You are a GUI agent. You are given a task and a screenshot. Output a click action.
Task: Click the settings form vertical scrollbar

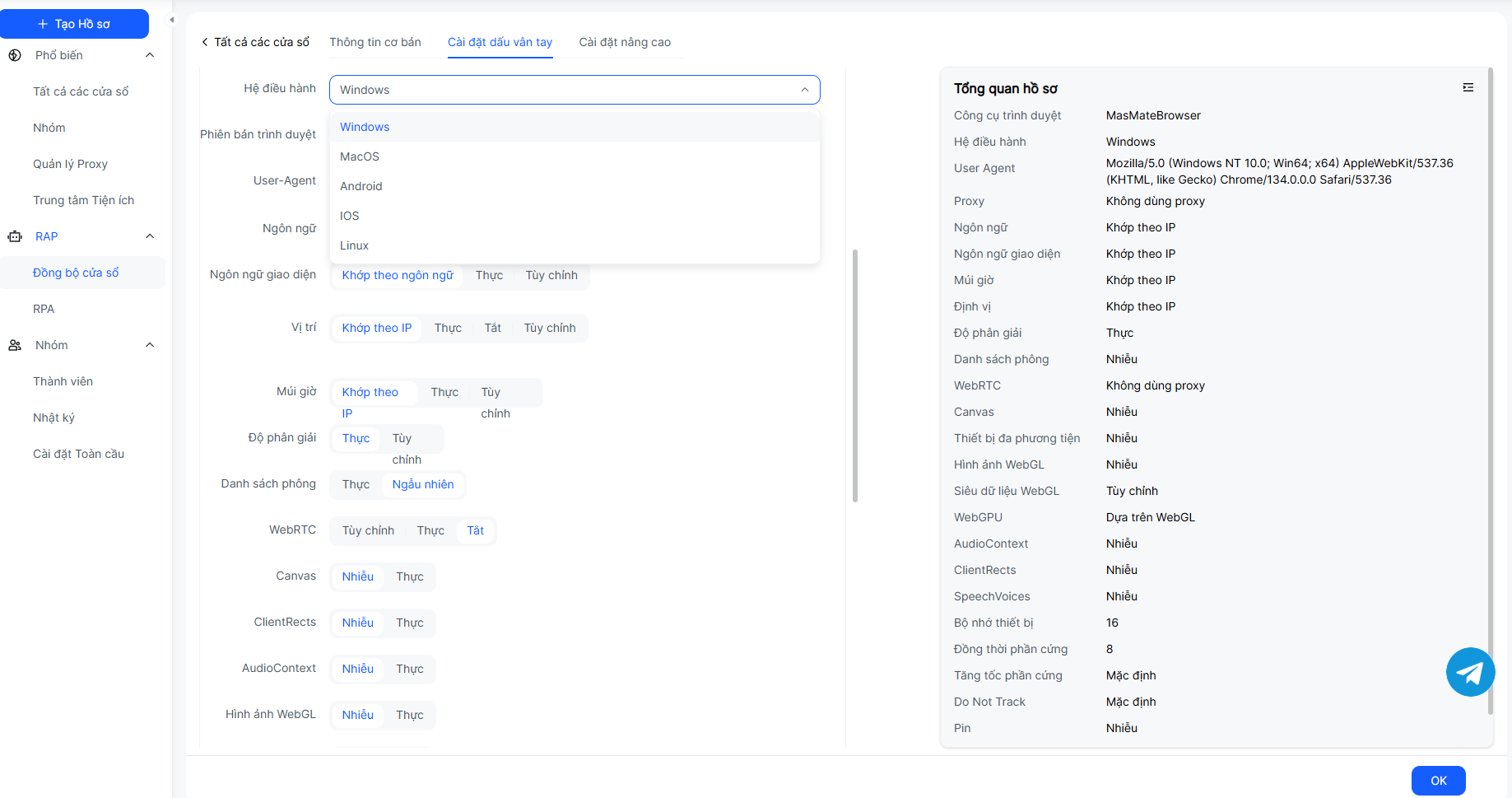point(855,376)
